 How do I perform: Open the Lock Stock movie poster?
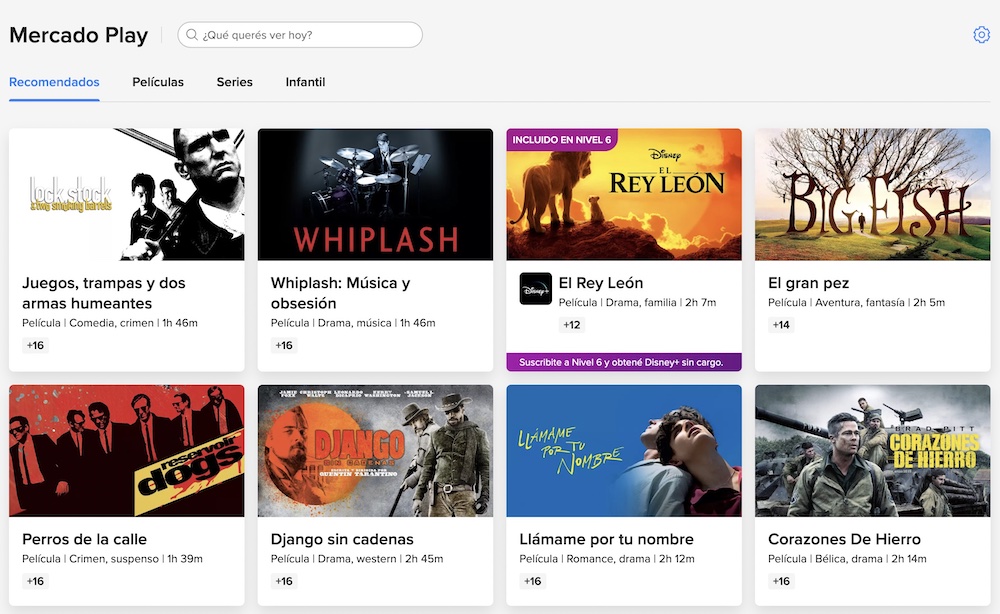pos(127,194)
